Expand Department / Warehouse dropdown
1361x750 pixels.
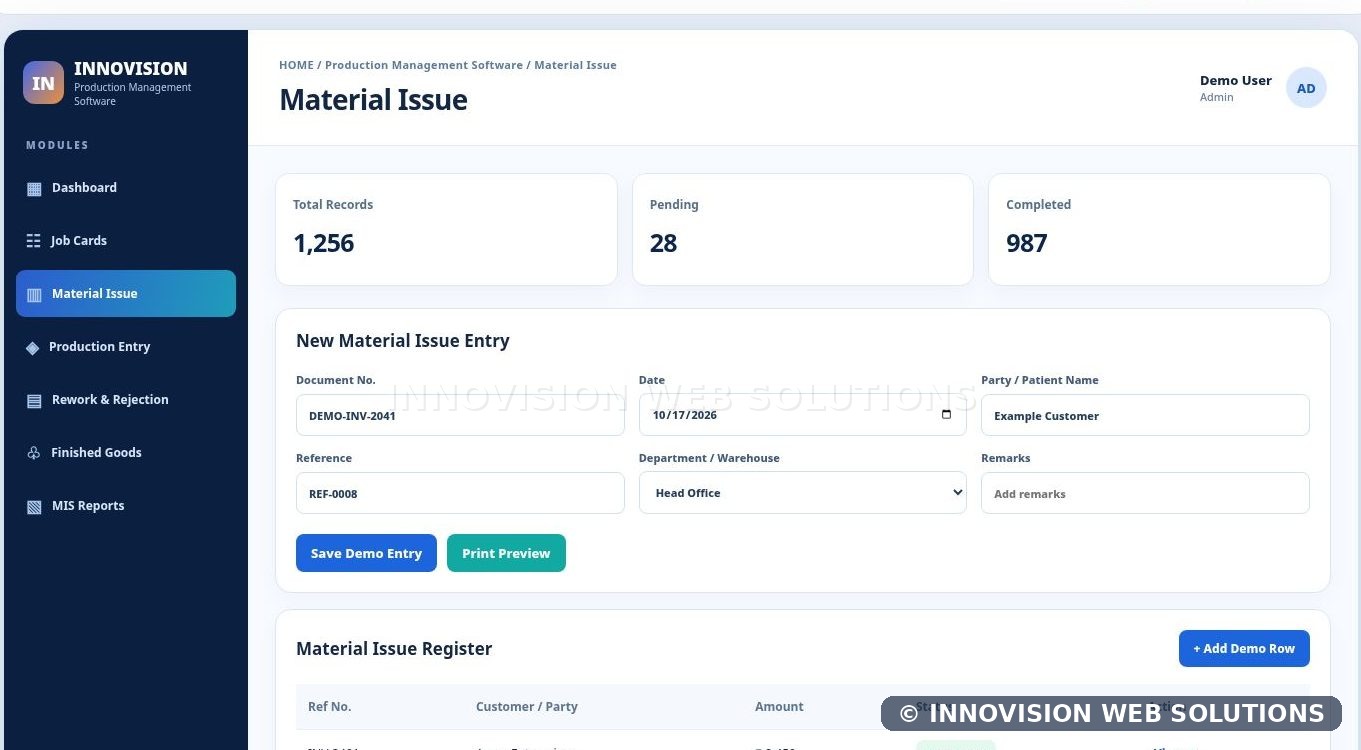803,493
